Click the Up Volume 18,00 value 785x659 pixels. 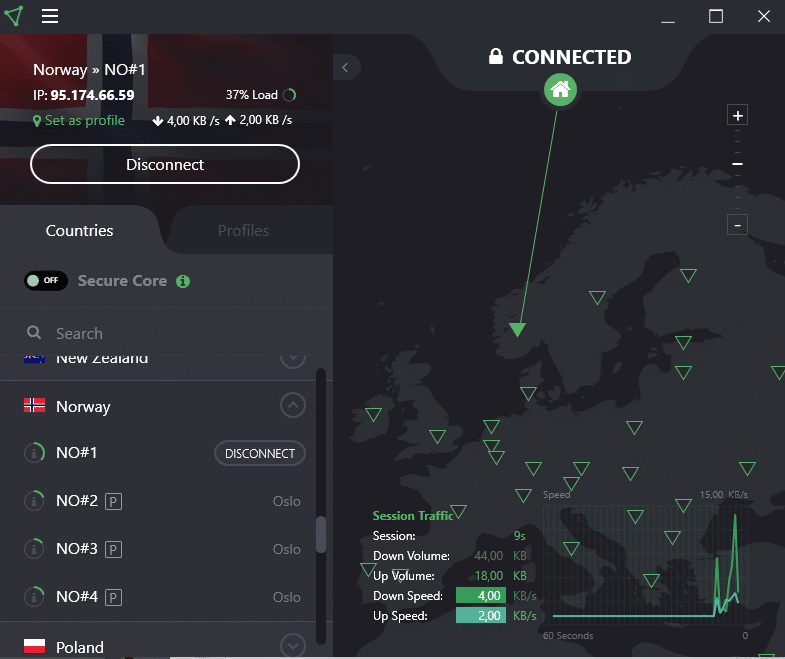pos(489,576)
